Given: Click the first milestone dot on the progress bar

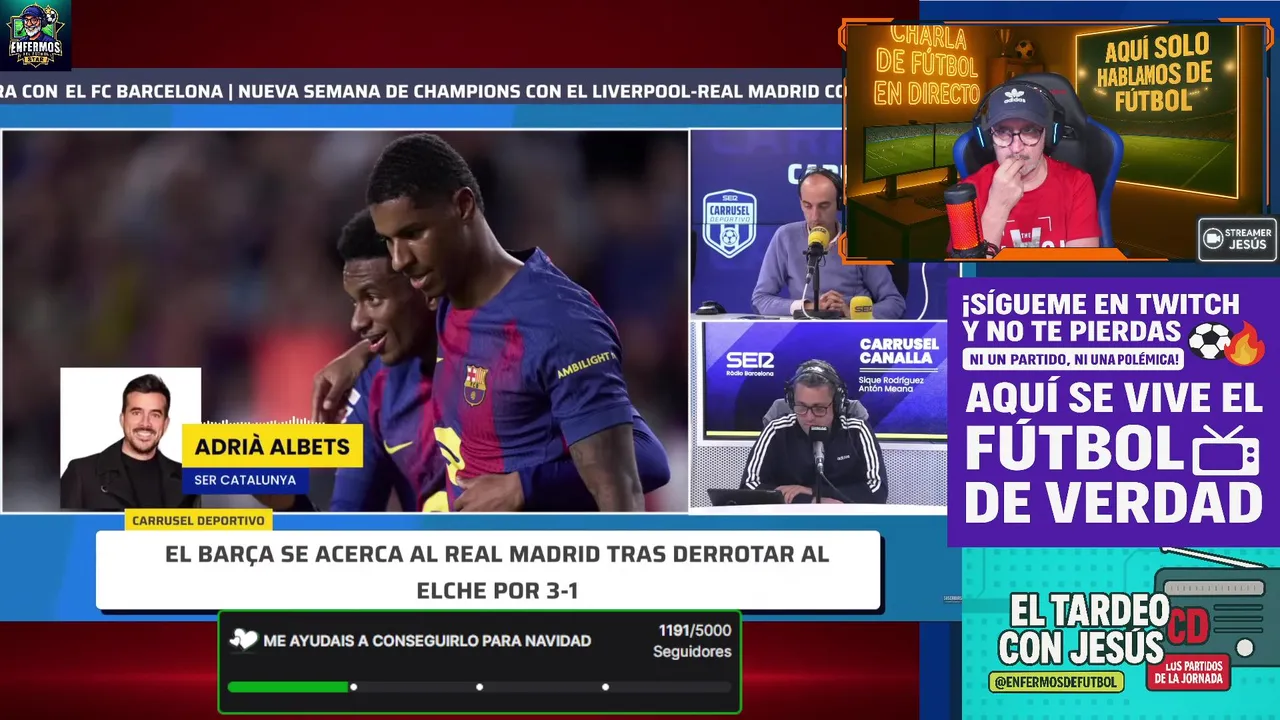Looking at the screenshot, I should [353, 687].
